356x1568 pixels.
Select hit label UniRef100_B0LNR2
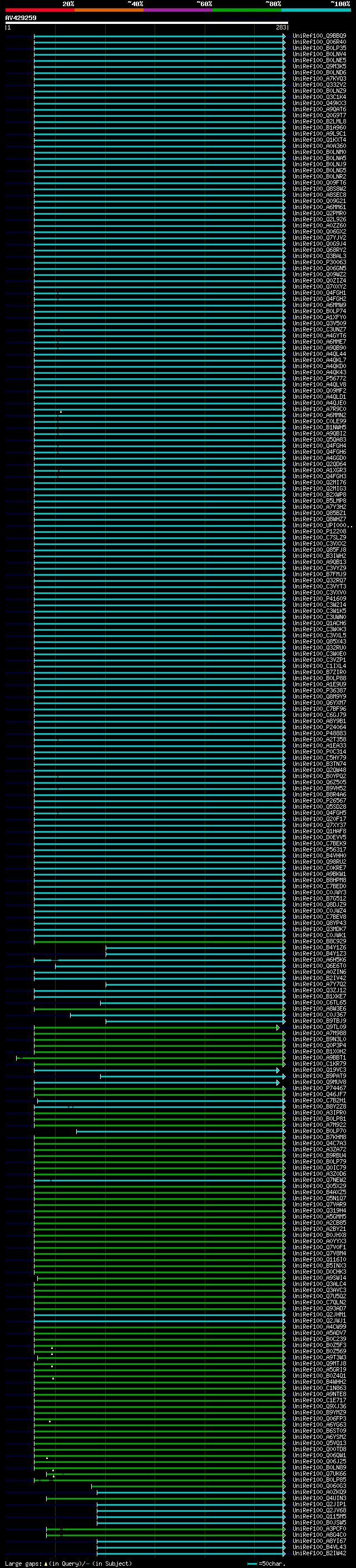(x=319, y=176)
